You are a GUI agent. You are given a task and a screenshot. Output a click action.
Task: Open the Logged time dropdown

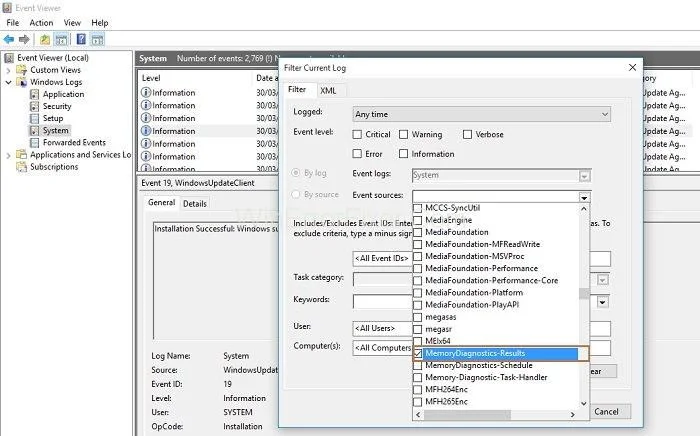point(481,114)
